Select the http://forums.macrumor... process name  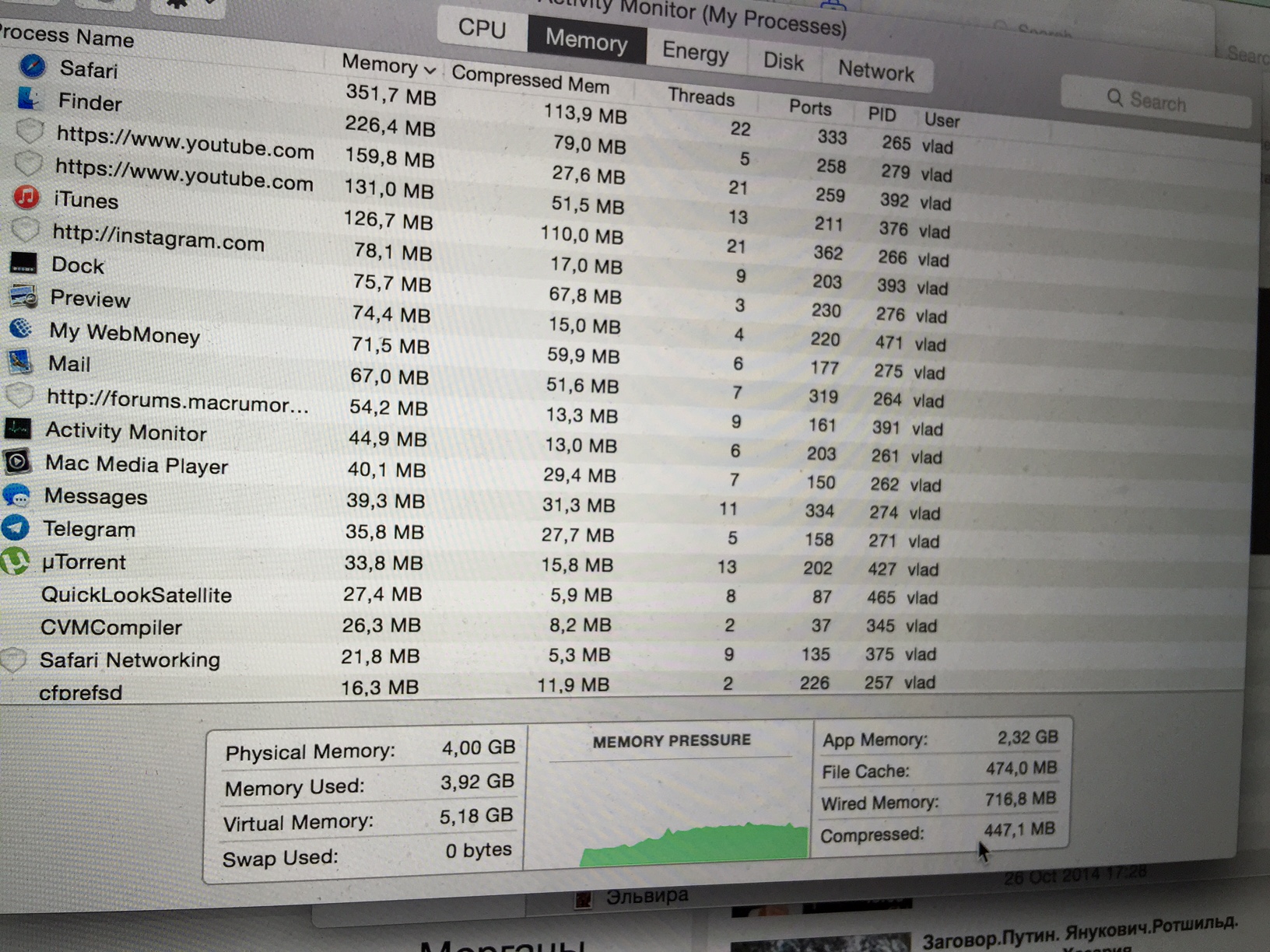click(x=178, y=401)
